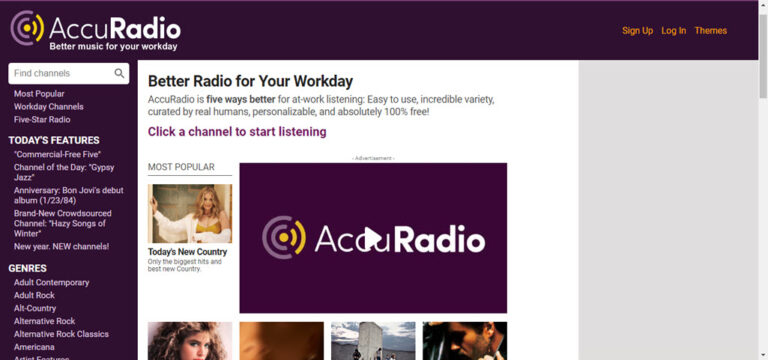Click the AccuRadio logo in header
This screenshot has height=360, width=768.
(x=96, y=30)
